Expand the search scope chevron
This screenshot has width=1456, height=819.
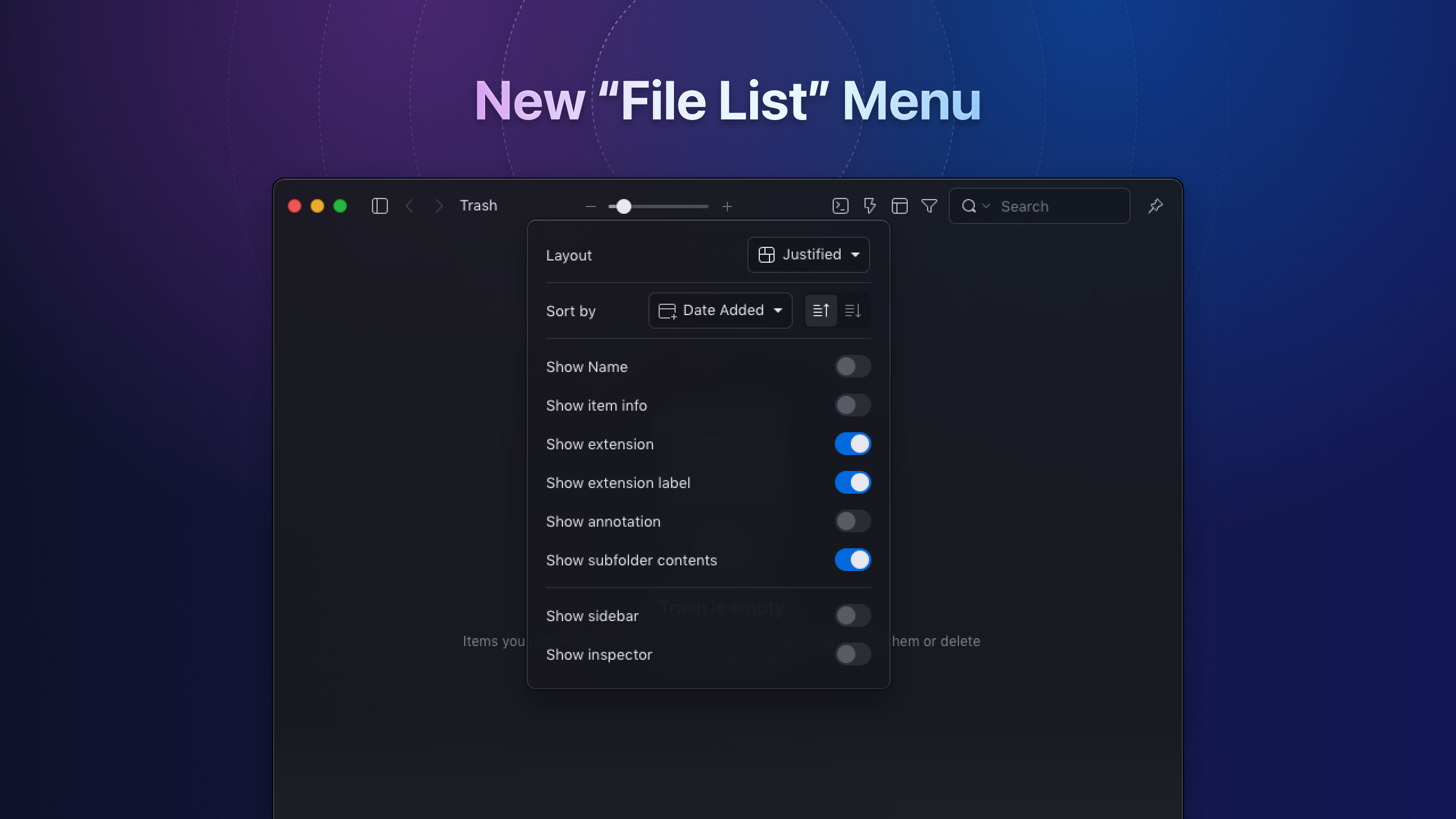point(986,206)
